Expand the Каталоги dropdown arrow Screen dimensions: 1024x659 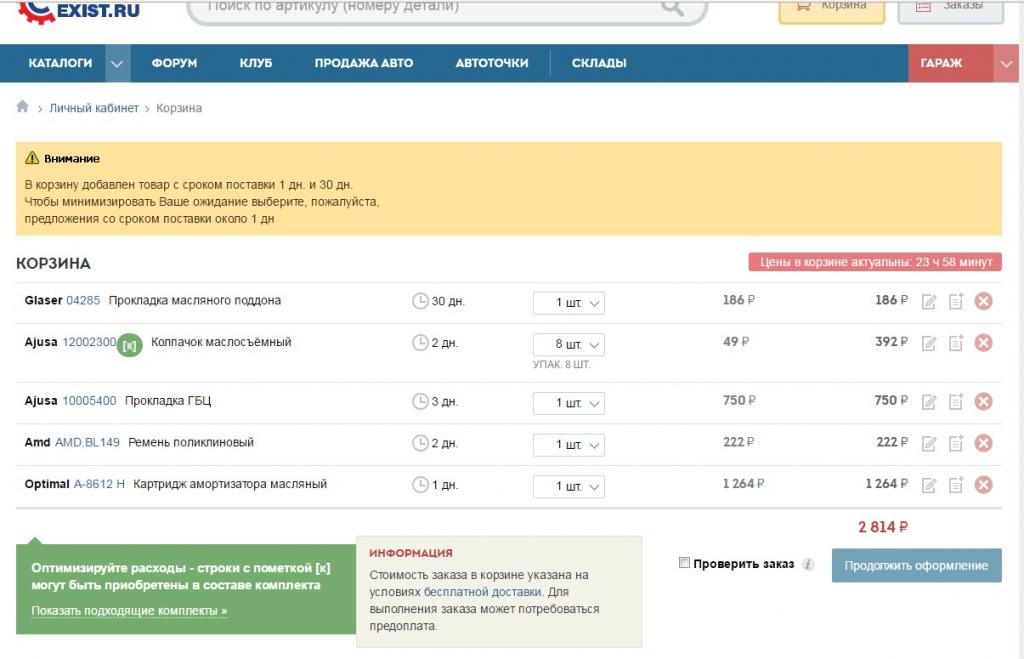pos(117,63)
